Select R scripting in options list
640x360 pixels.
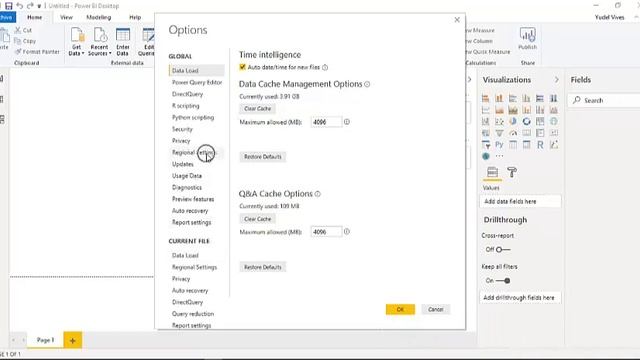[x=186, y=106]
